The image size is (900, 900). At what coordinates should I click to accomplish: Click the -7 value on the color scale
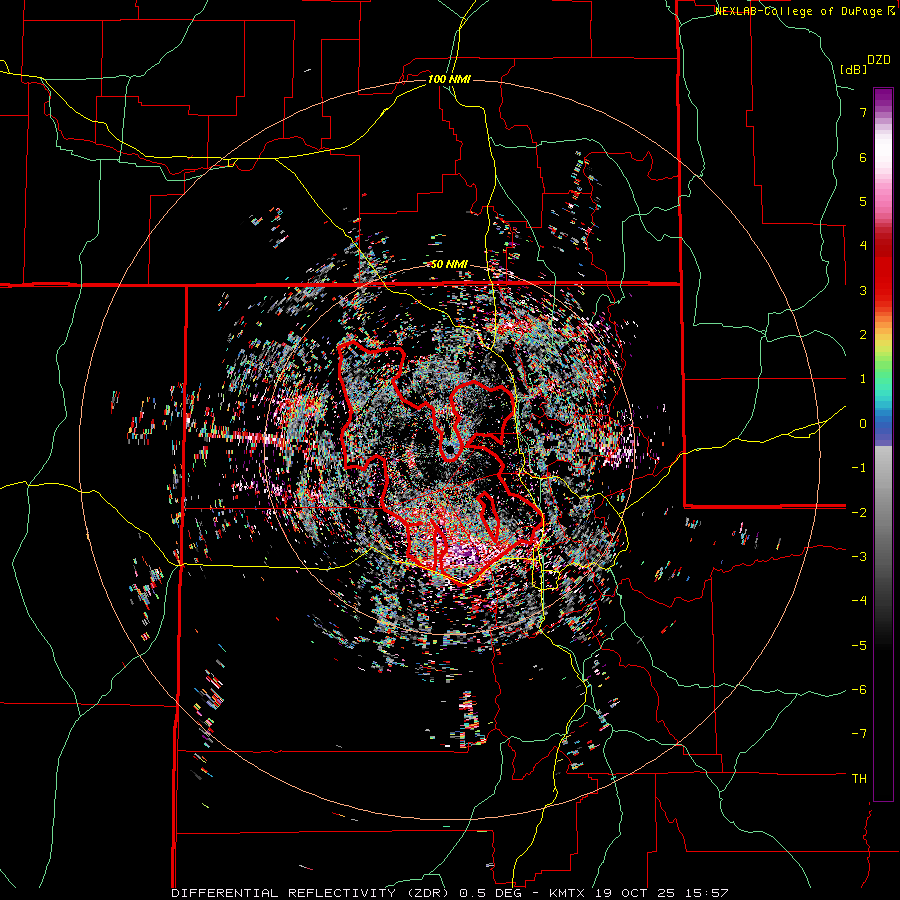[x=859, y=734]
